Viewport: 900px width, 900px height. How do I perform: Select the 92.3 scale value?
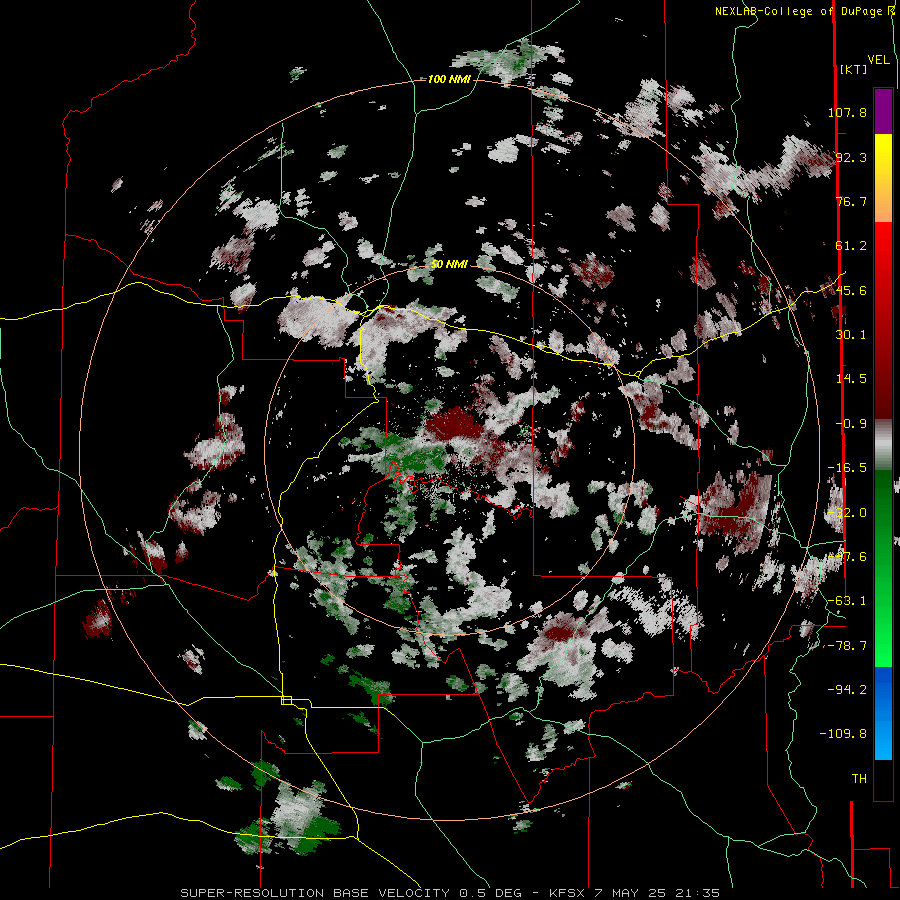point(851,157)
